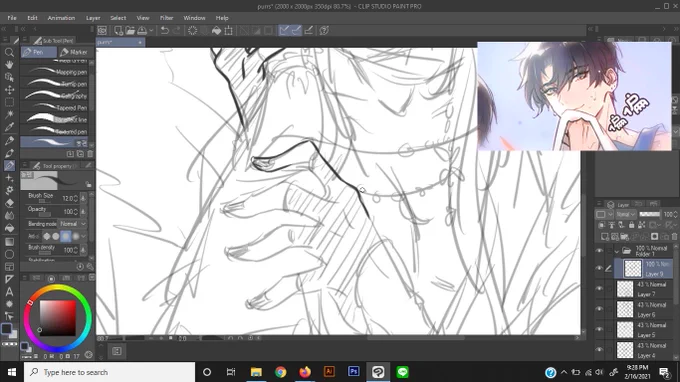Select the Auto select magic wand tool
The image size is (680, 382).
9,114
